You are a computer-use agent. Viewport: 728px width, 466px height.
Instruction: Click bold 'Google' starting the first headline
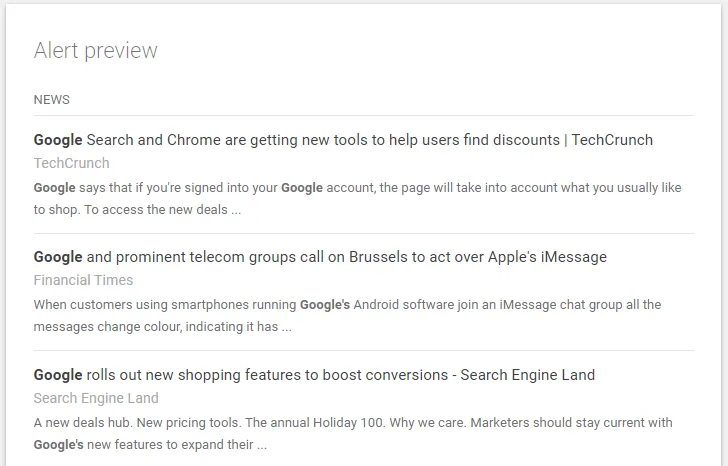pyautogui.click(x=58, y=140)
